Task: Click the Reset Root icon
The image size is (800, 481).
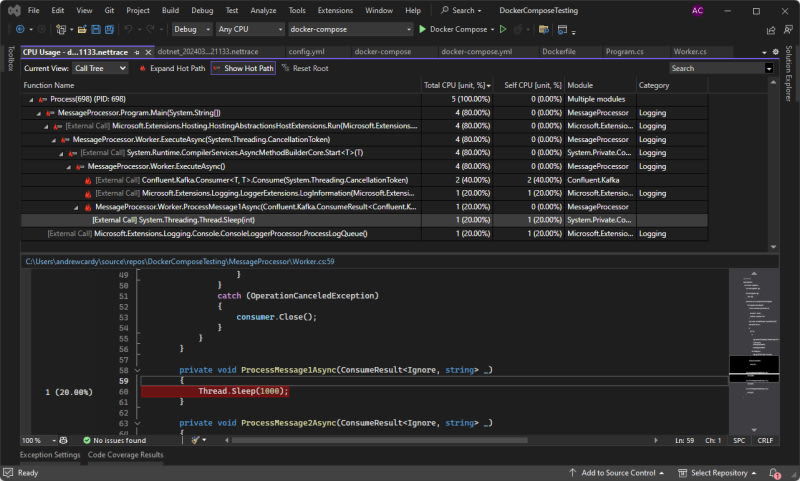Action: point(285,68)
